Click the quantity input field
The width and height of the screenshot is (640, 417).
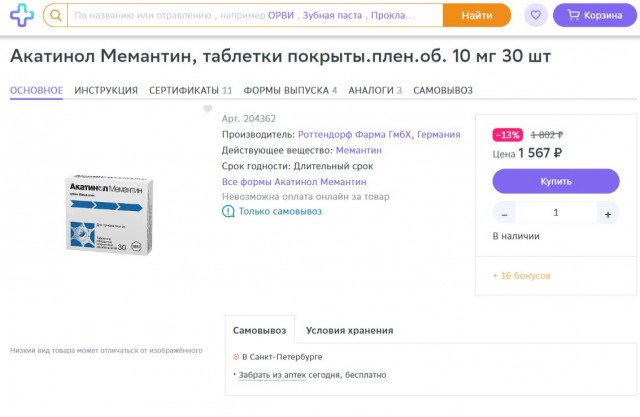click(556, 213)
